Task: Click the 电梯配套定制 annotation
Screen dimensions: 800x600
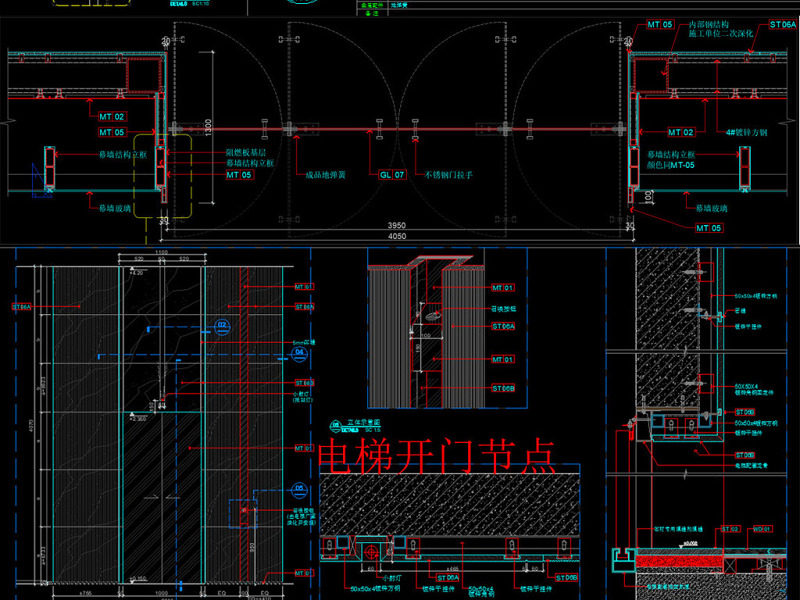Action: coord(751,466)
